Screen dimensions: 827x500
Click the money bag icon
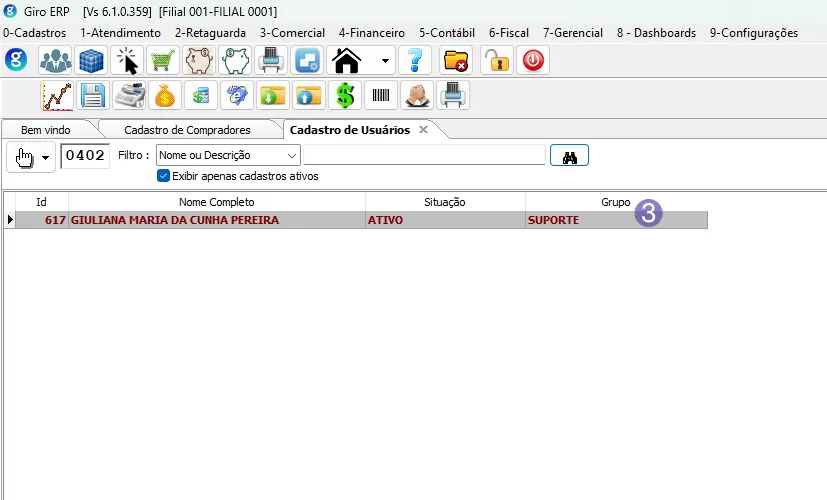pos(164,96)
